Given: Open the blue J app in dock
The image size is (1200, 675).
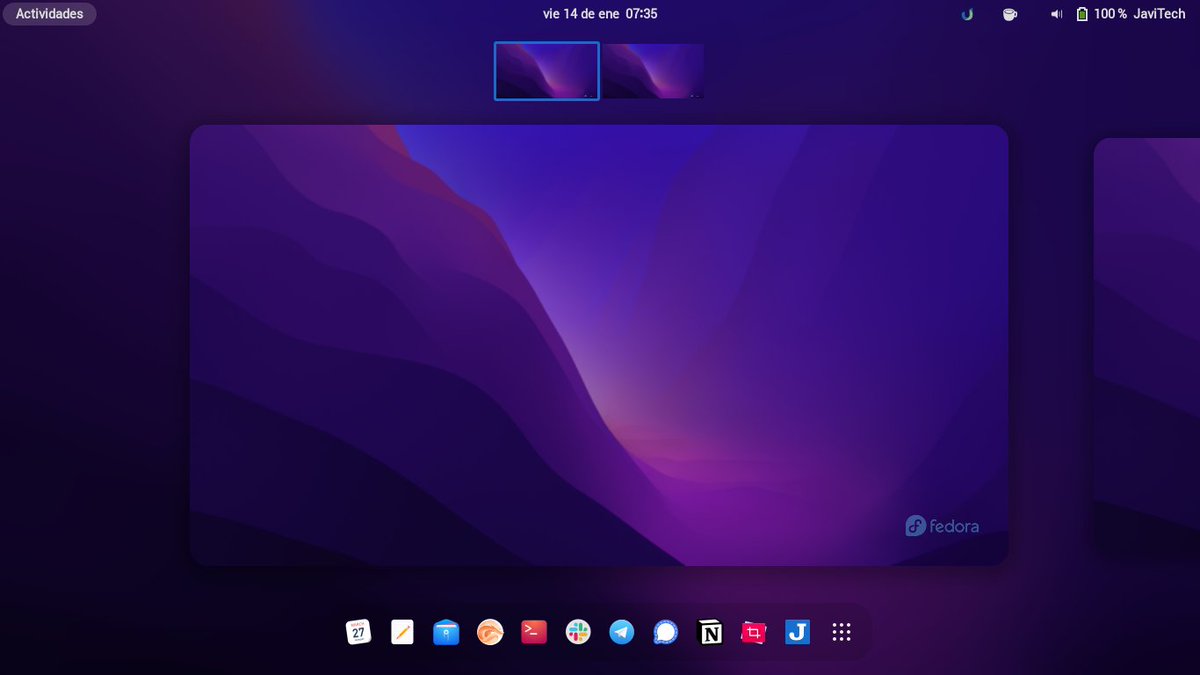Looking at the screenshot, I should pos(798,632).
